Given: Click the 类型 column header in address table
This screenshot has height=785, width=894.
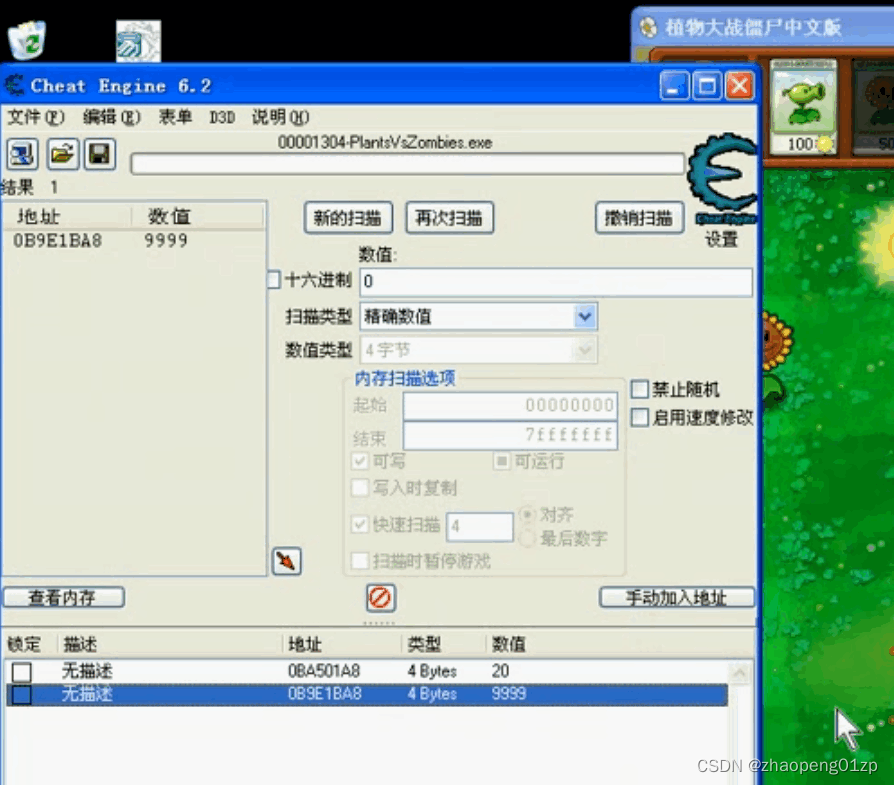Looking at the screenshot, I should [x=424, y=644].
